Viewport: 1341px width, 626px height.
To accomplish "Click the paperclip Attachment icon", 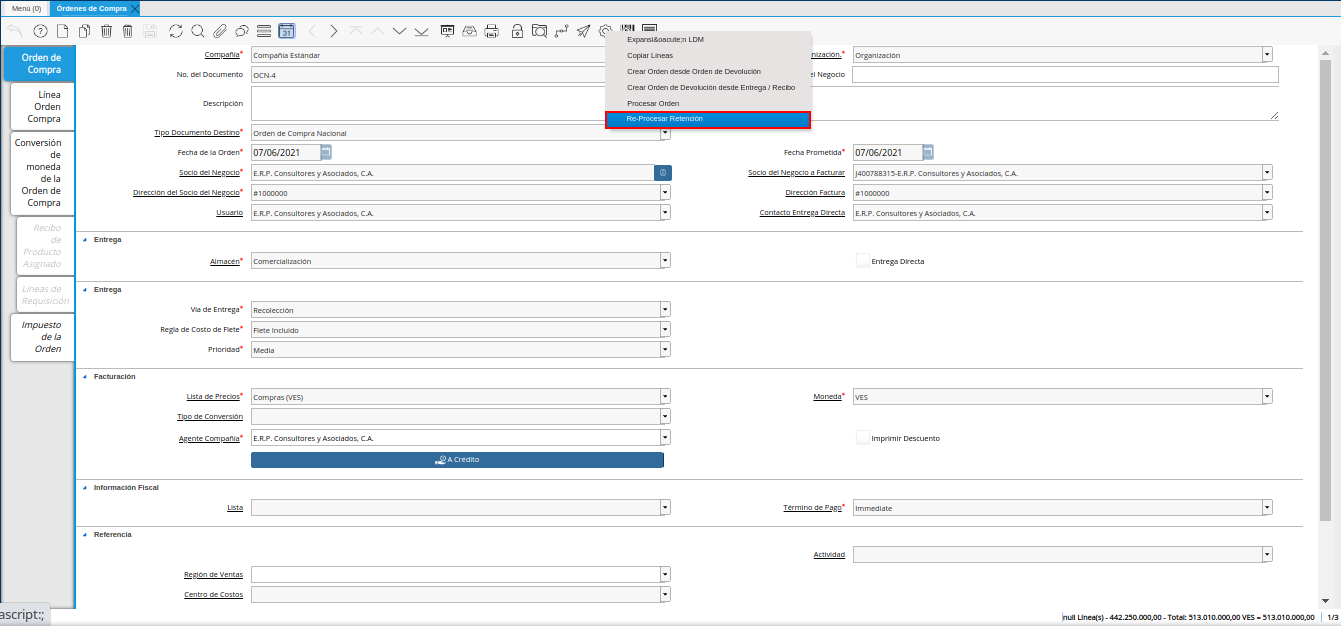I will [x=219, y=31].
